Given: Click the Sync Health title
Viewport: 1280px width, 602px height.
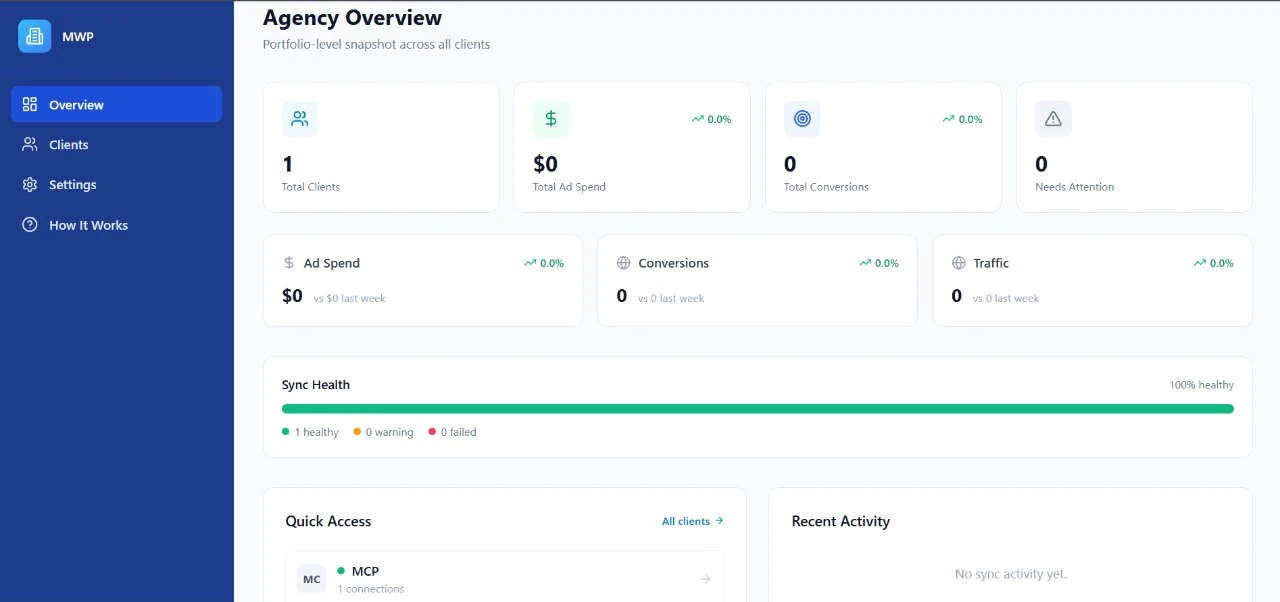Looking at the screenshot, I should [x=316, y=385].
